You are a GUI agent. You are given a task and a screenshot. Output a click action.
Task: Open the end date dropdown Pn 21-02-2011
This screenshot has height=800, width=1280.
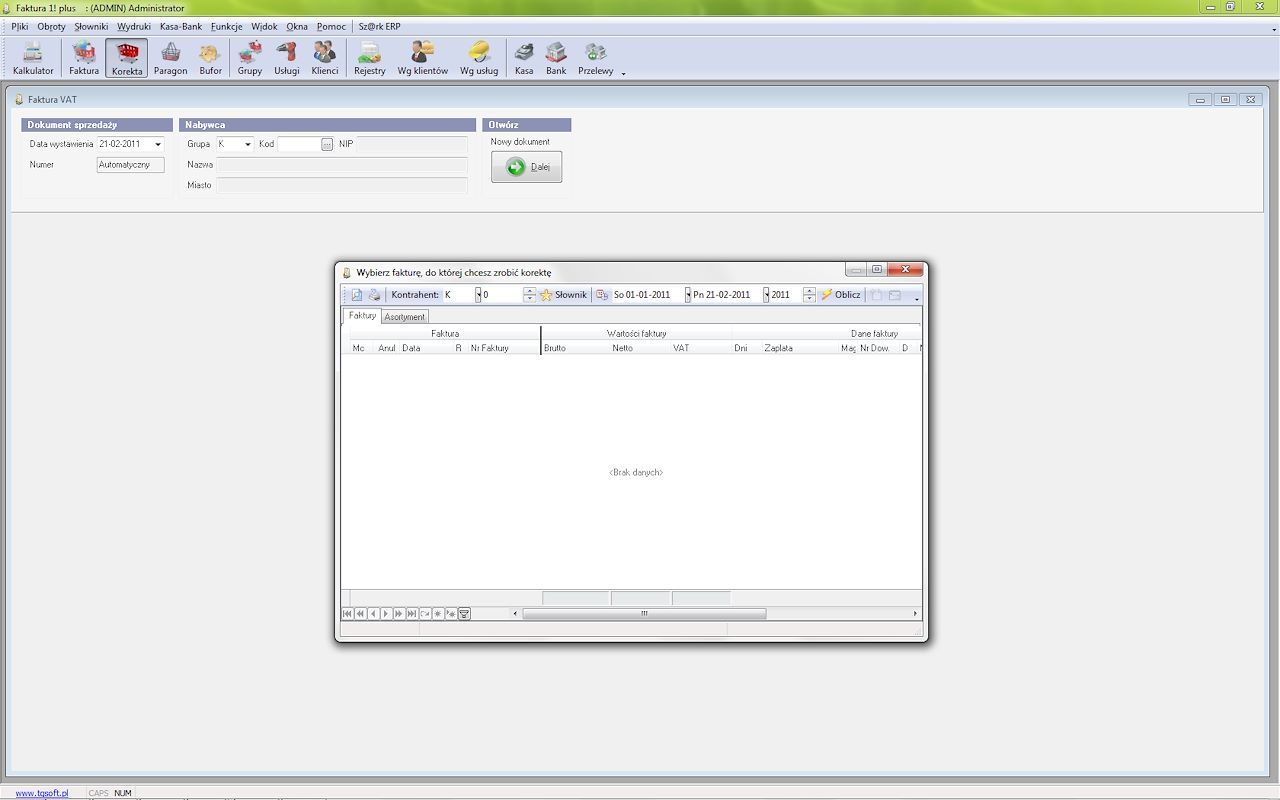(766, 295)
